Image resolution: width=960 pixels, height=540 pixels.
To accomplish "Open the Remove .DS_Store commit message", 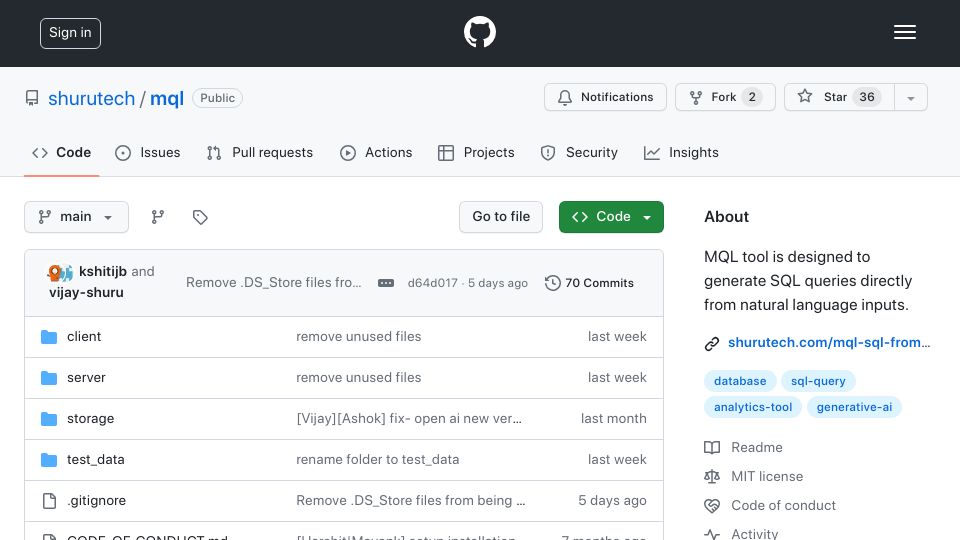I will click(x=274, y=282).
